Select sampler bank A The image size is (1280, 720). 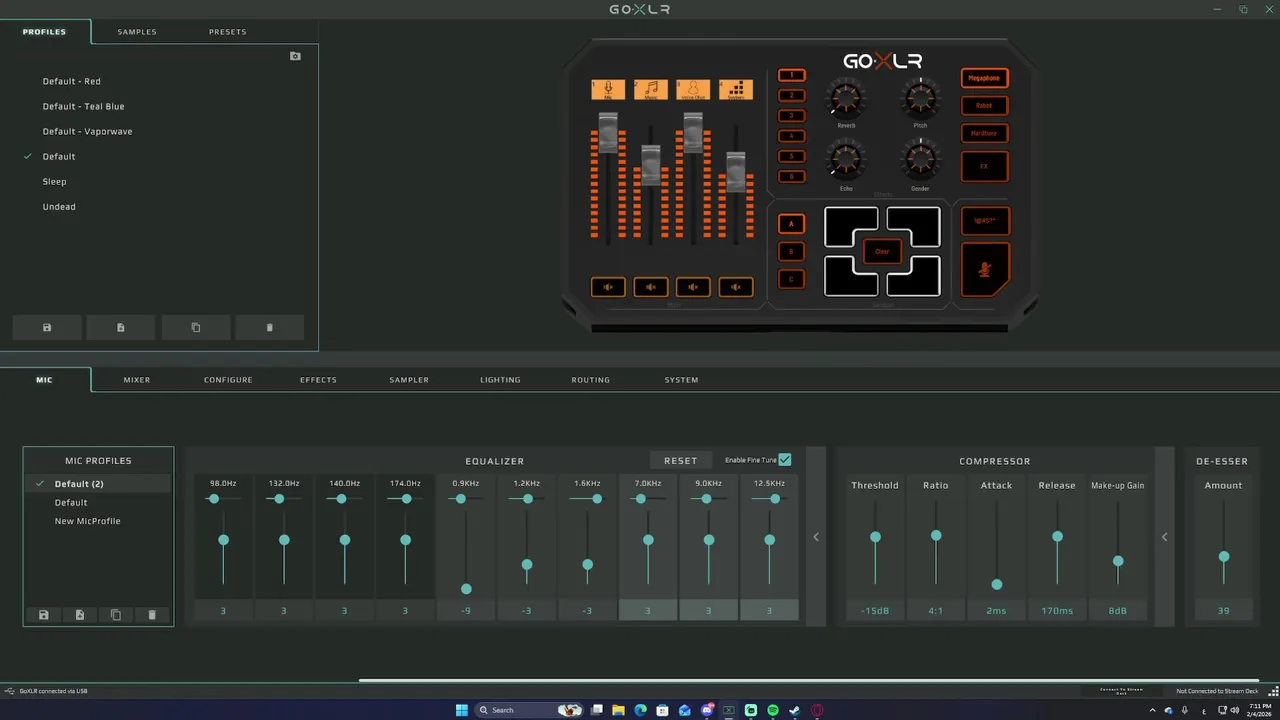point(792,224)
